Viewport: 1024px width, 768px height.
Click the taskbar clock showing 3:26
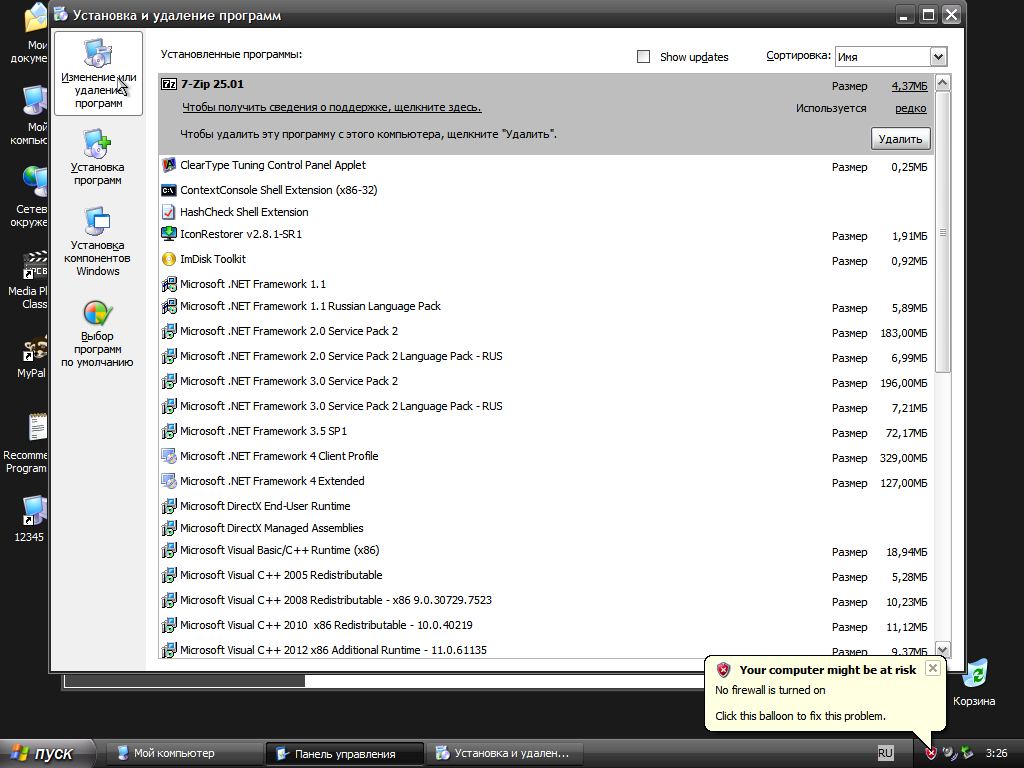(996, 753)
